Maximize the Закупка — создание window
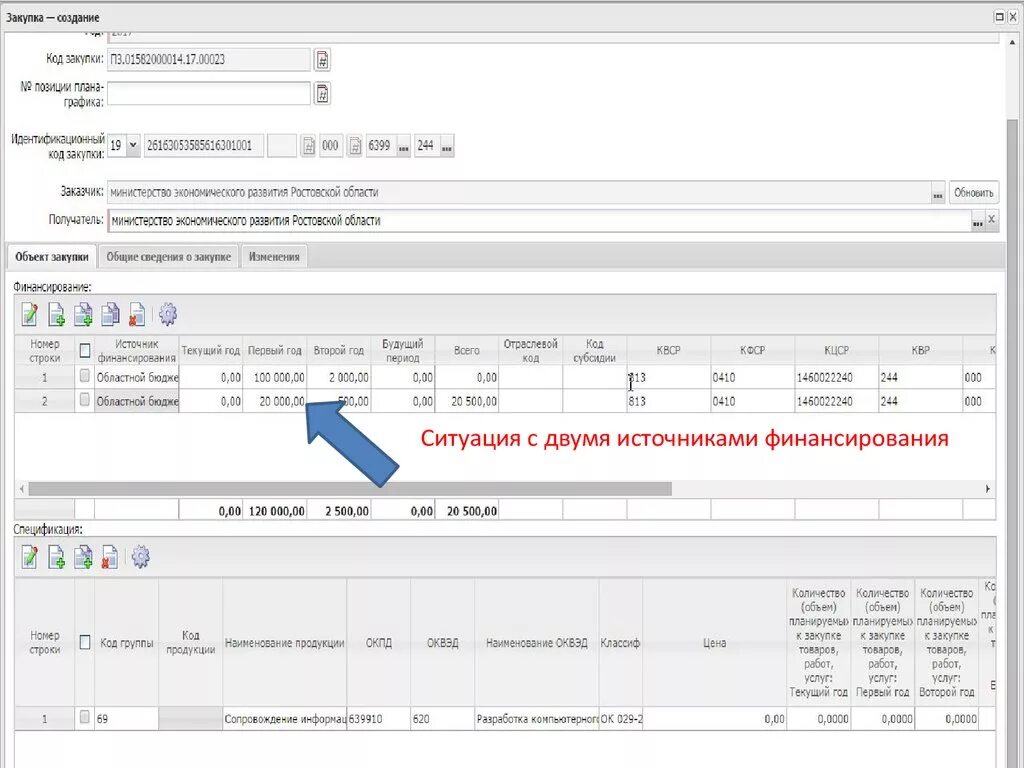This screenshot has width=1024, height=768. [x=999, y=17]
